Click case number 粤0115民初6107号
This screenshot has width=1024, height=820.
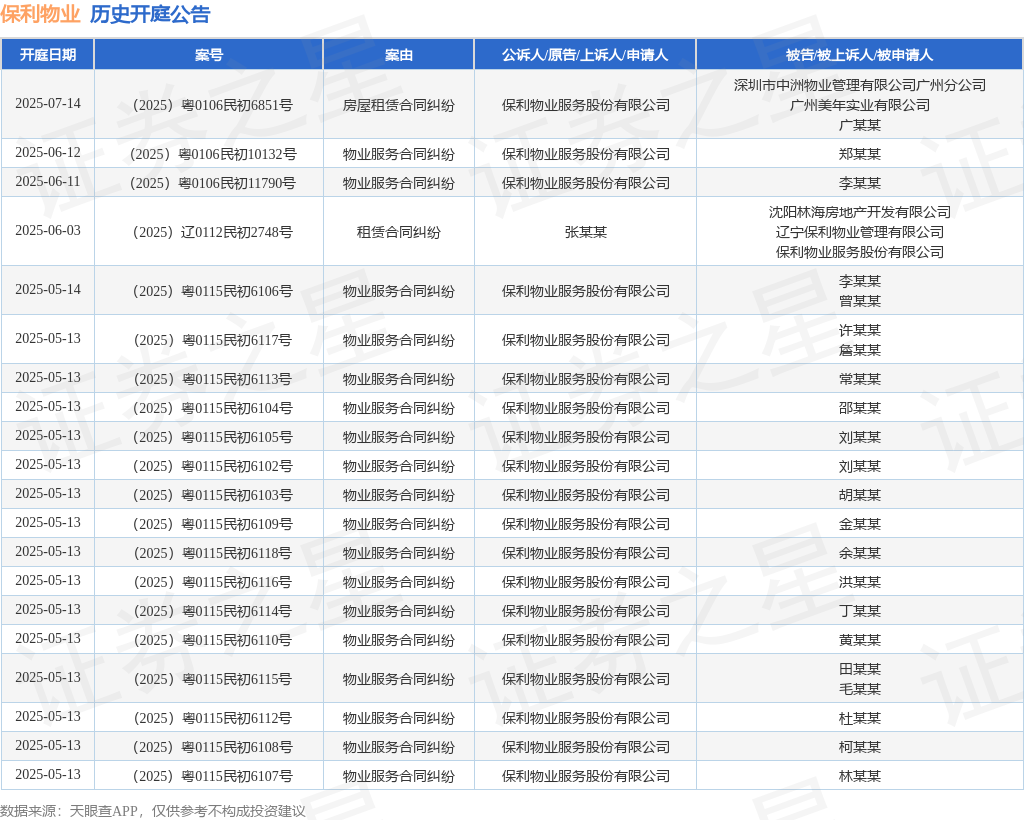point(213,776)
